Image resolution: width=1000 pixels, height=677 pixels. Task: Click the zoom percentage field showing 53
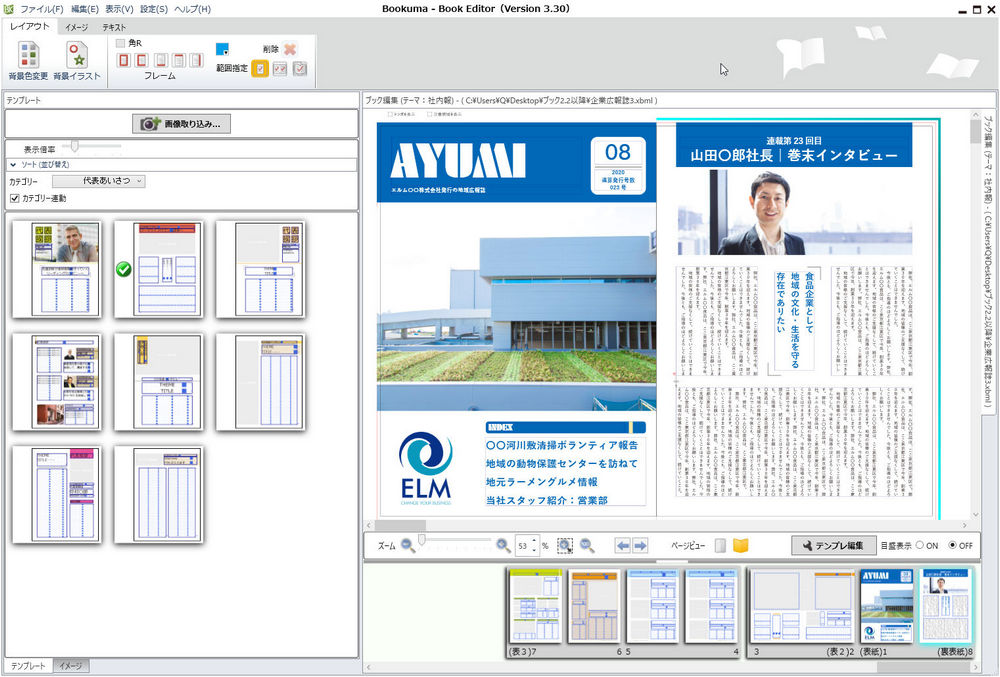[522, 546]
